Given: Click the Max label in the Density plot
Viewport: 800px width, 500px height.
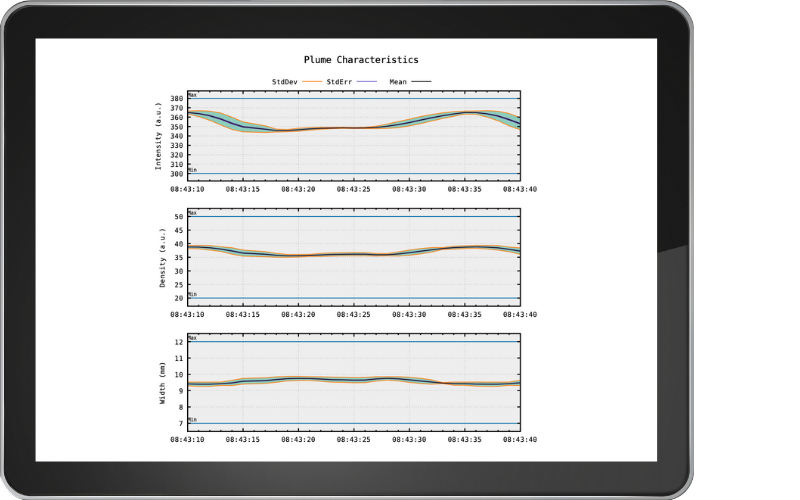Looking at the screenshot, I should coord(193,212).
